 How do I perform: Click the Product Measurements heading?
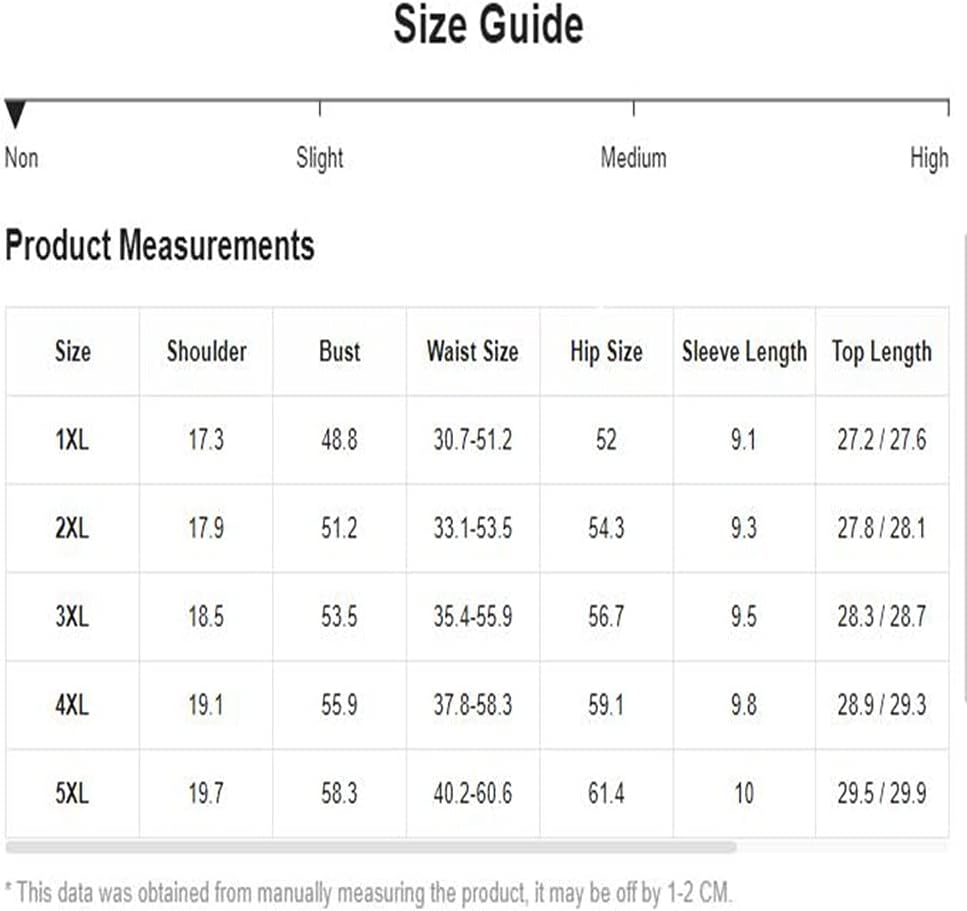click(160, 245)
